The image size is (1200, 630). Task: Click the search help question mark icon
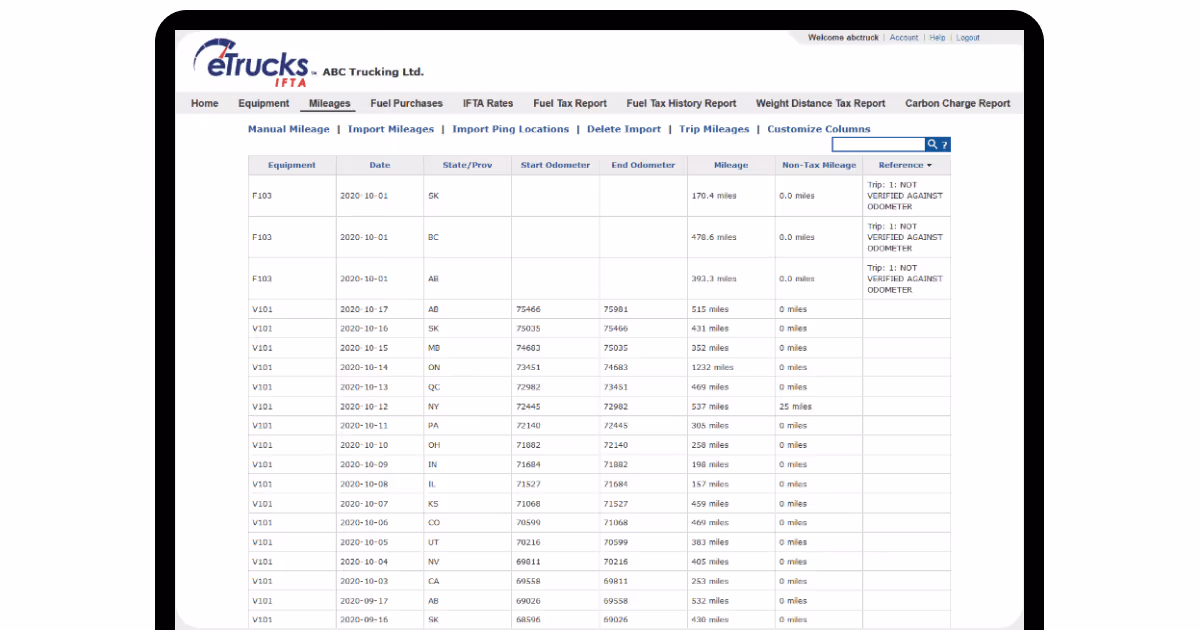(945, 145)
